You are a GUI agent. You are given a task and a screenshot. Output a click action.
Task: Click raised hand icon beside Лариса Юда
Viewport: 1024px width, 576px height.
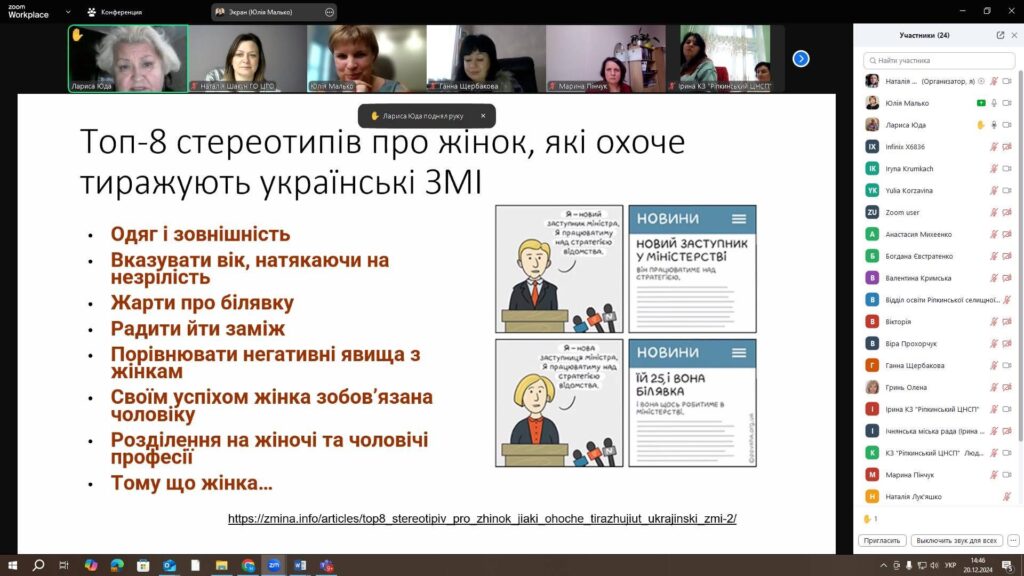980,125
